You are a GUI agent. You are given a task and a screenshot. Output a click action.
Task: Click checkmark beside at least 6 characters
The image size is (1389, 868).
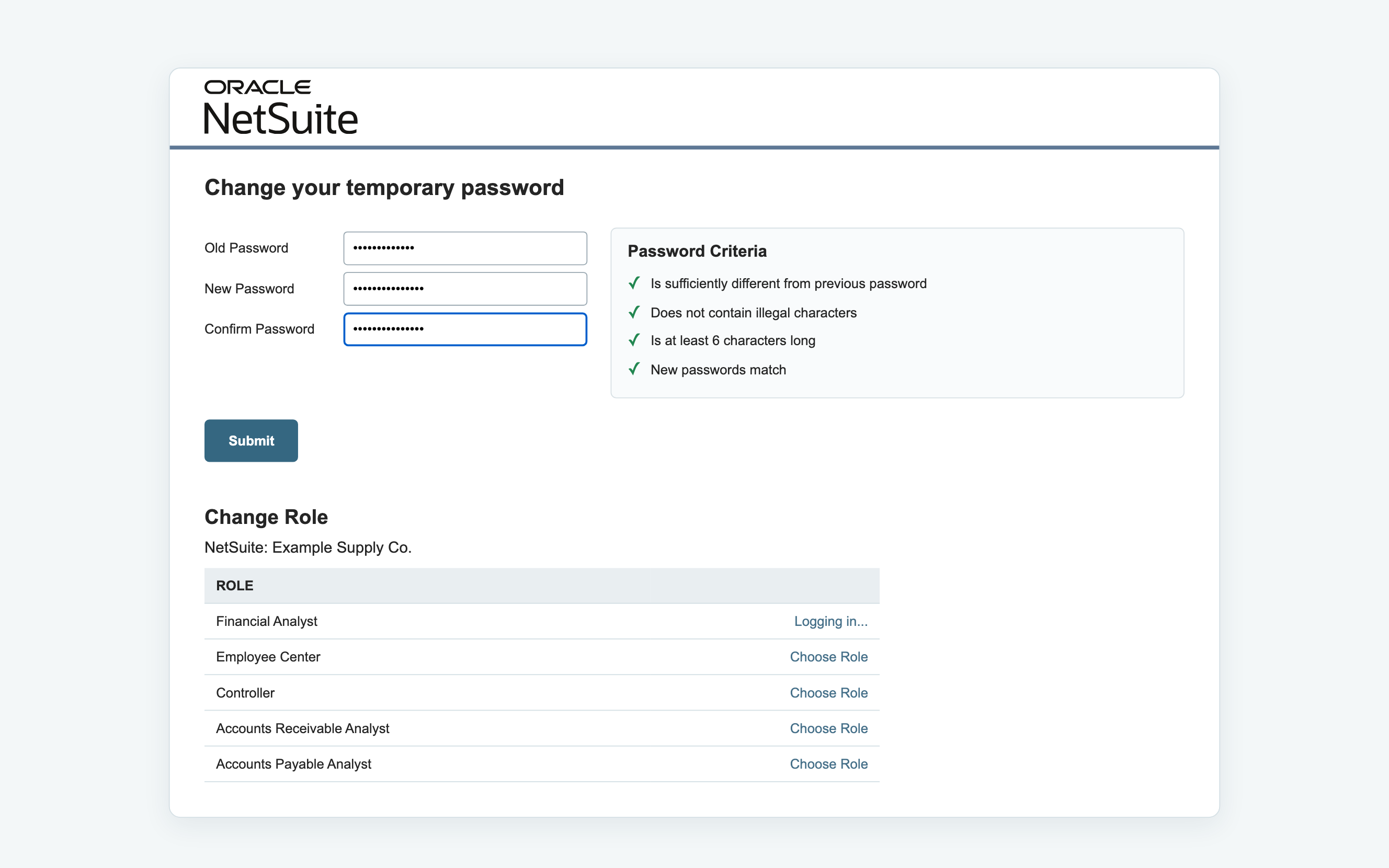point(634,340)
